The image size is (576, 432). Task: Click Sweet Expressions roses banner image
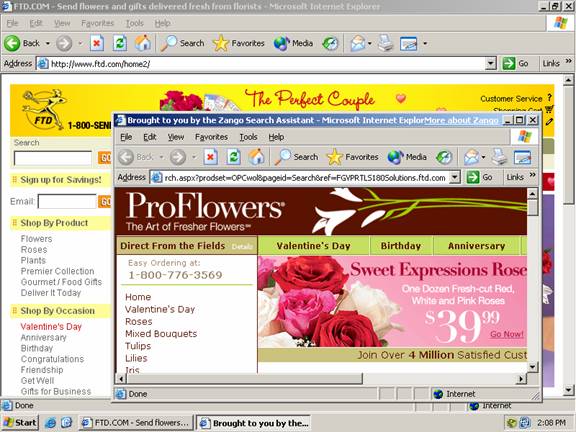coord(392,301)
